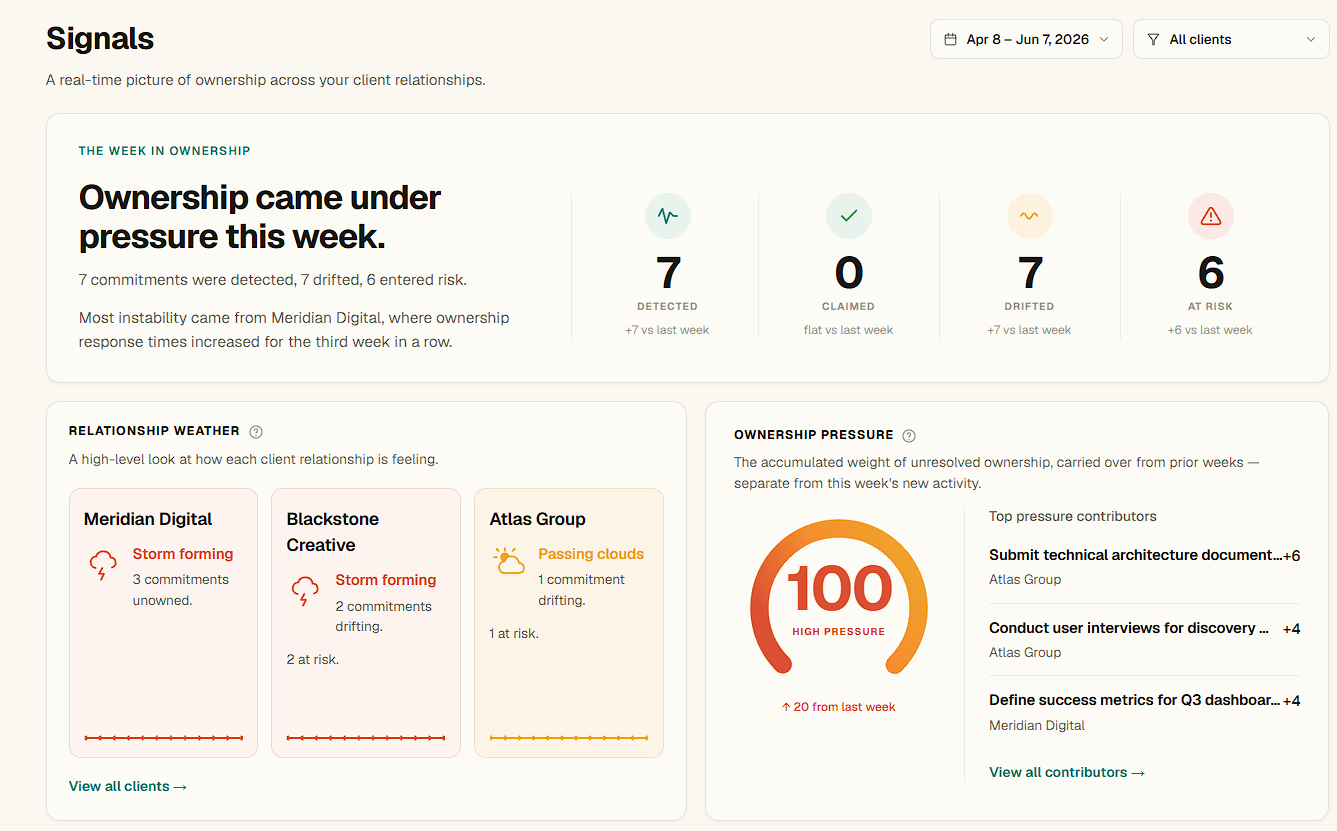Click the calendar icon in date selector

pos(951,40)
